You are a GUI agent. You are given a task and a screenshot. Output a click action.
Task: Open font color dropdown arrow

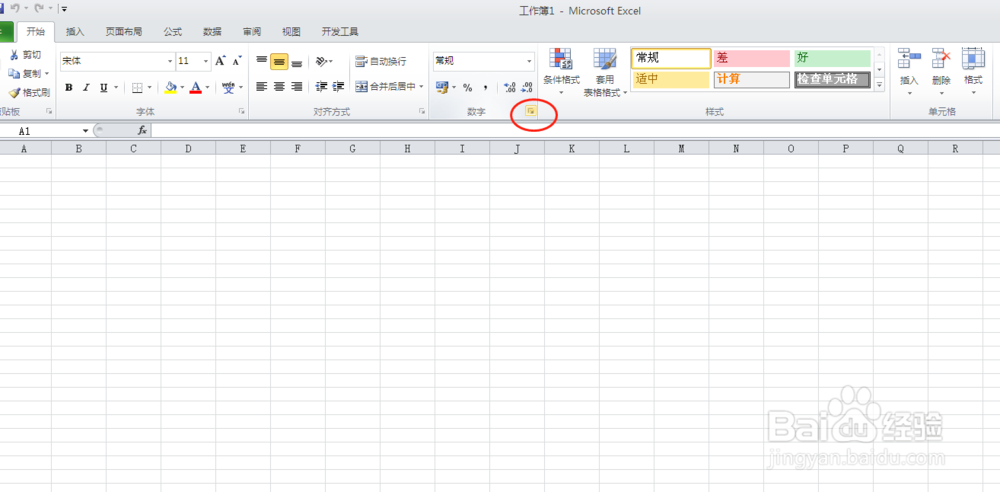(207, 87)
